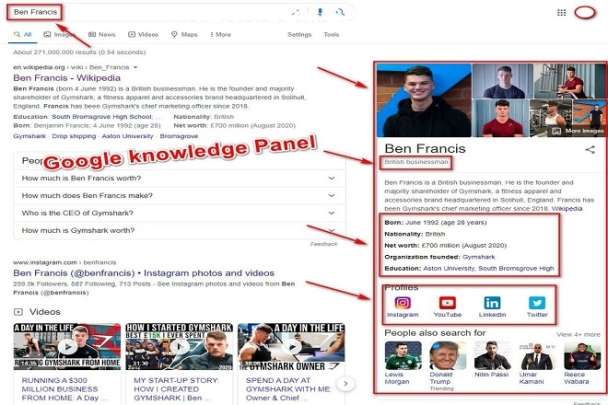The width and height of the screenshot is (608, 405).
Task: Open Ben Francis - Wikipedia result link
Action: (67, 78)
